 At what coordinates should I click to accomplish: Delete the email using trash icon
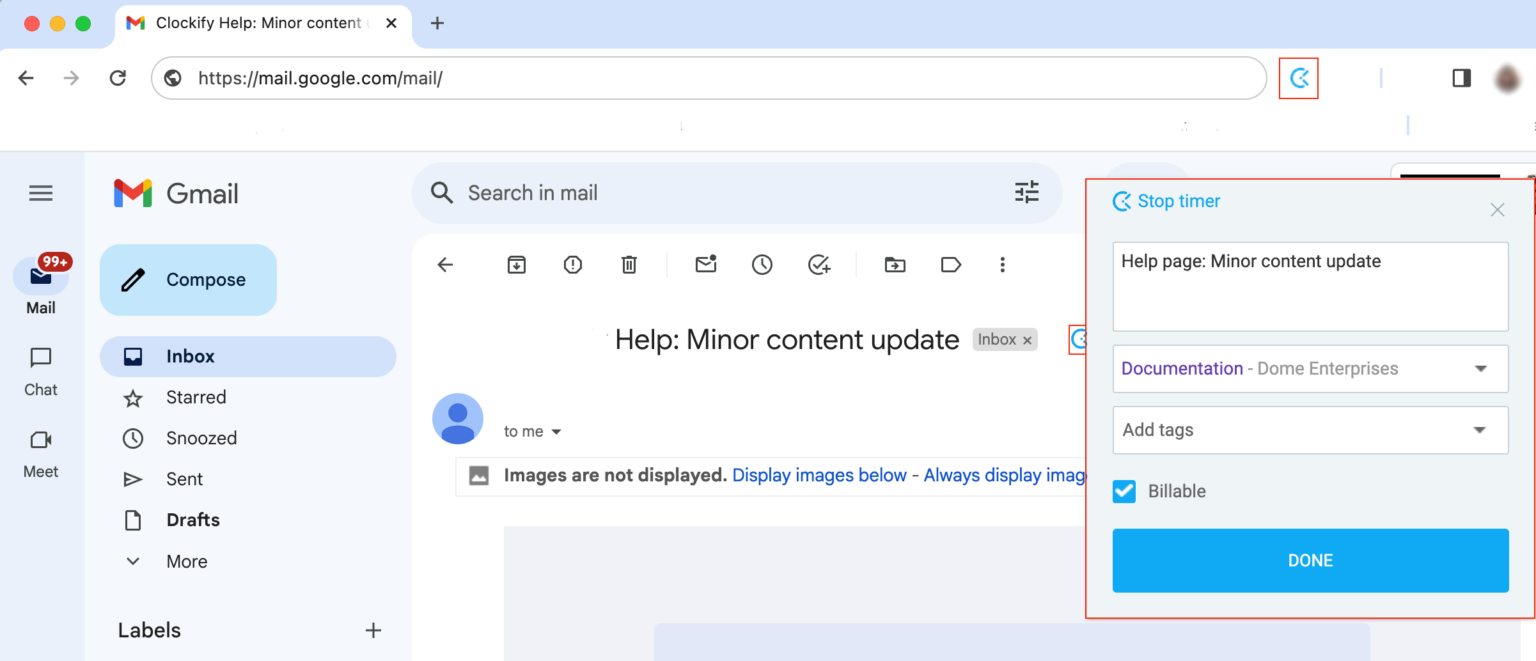tap(628, 264)
